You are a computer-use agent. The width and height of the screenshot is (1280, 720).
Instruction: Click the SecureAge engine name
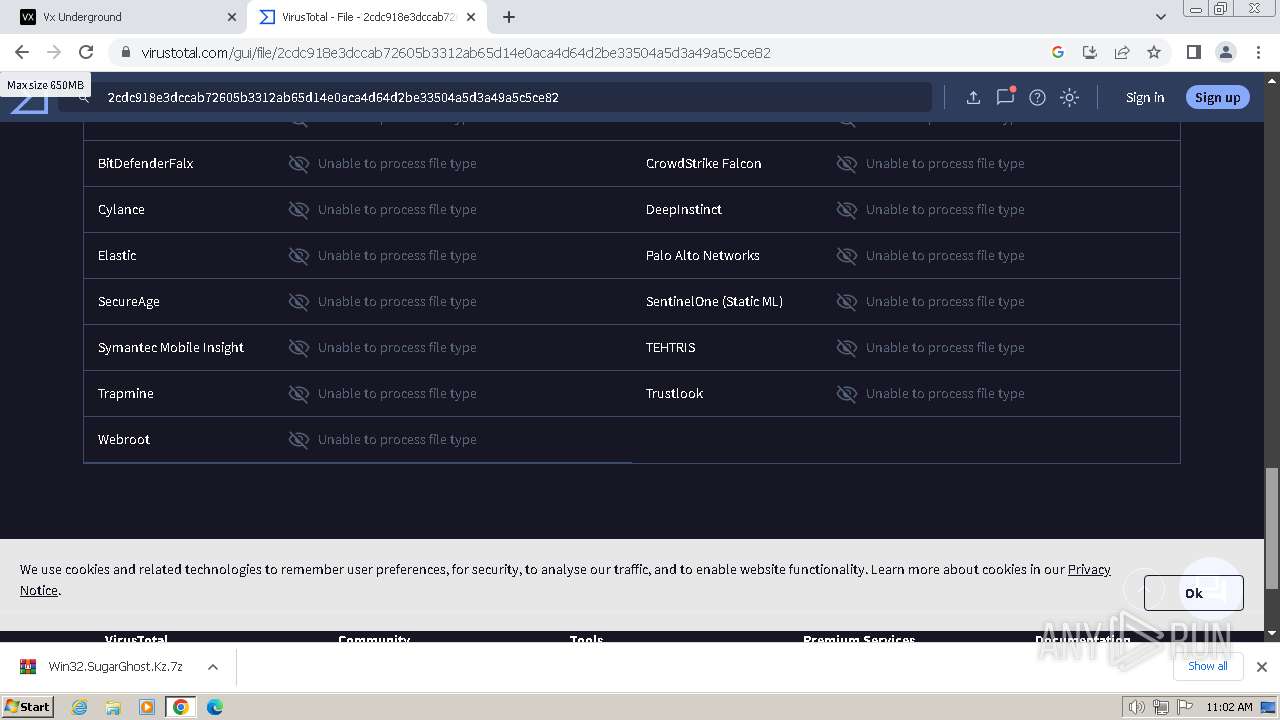pyautogui.click(x=129, y=301)
